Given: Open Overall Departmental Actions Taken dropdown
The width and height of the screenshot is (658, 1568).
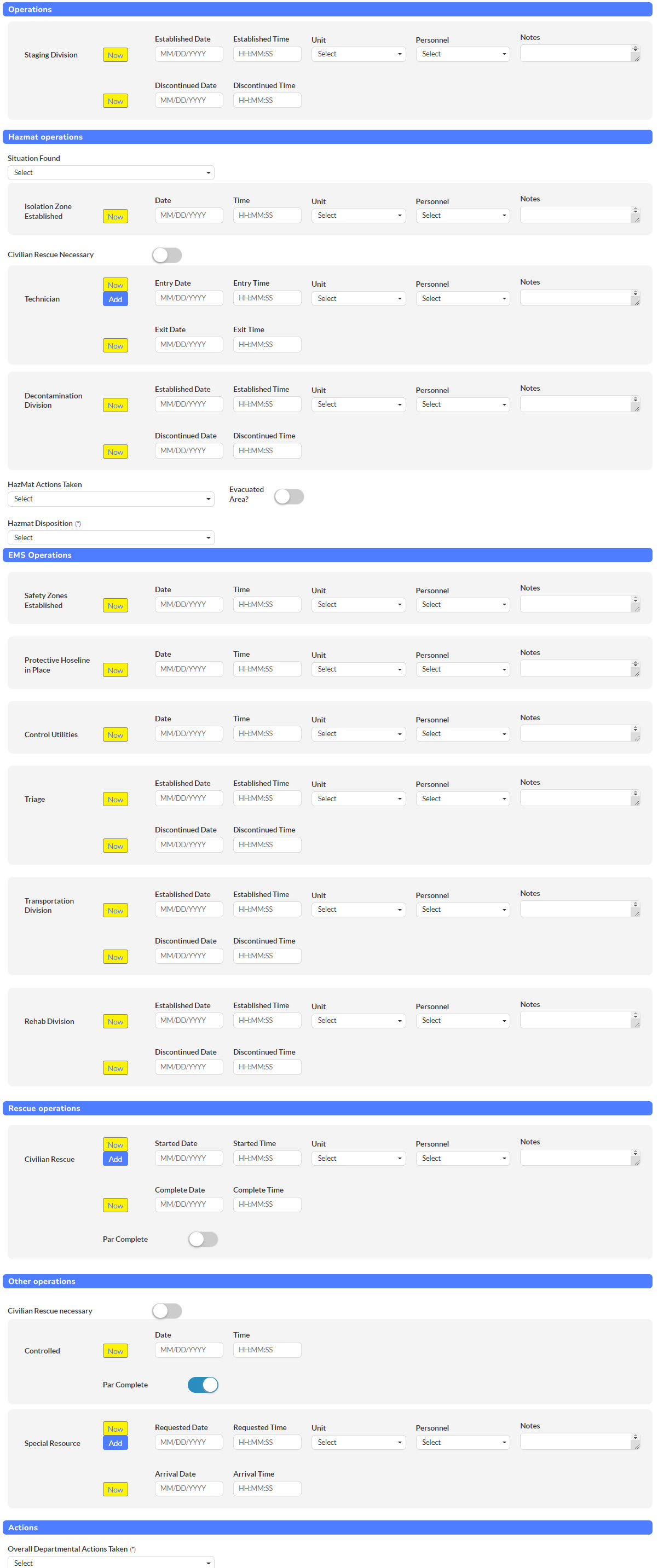Looking at the screenshot, I should [111, 1563].
